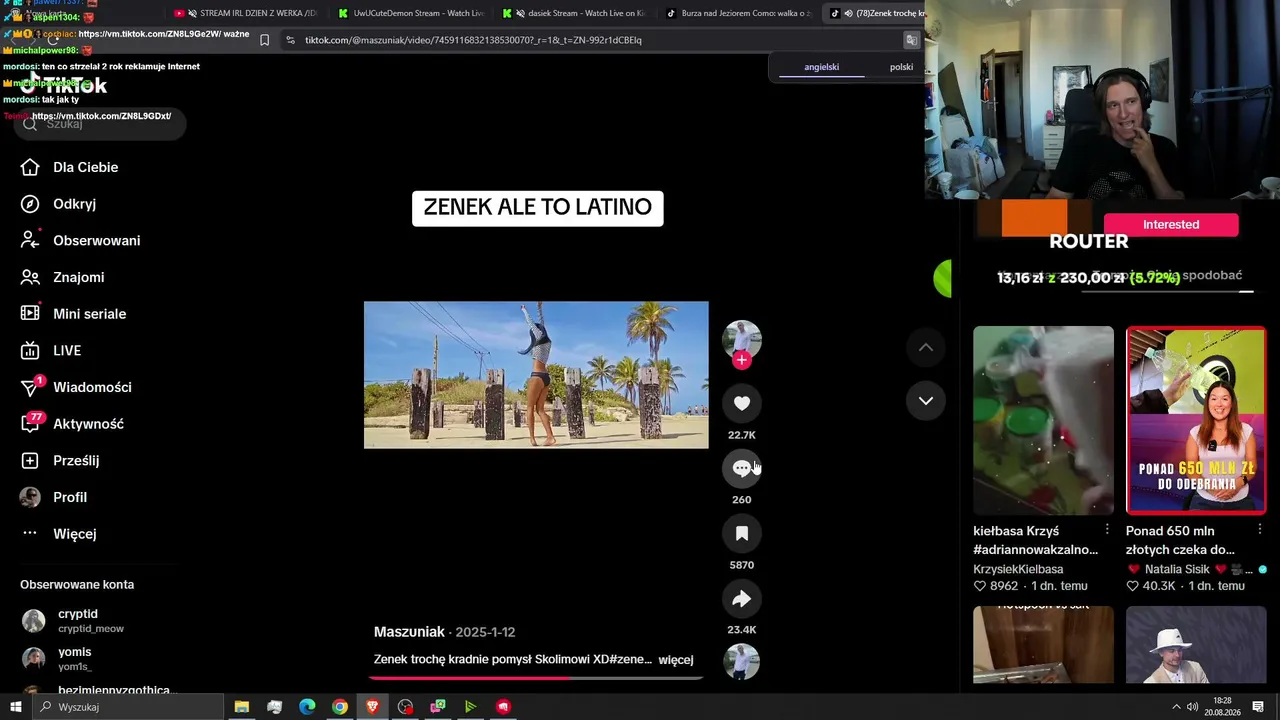The width and height of the screenshot is (1280, 720).
Task: Open Google Chrome from the taskbar
Action: tap(340, 707)
